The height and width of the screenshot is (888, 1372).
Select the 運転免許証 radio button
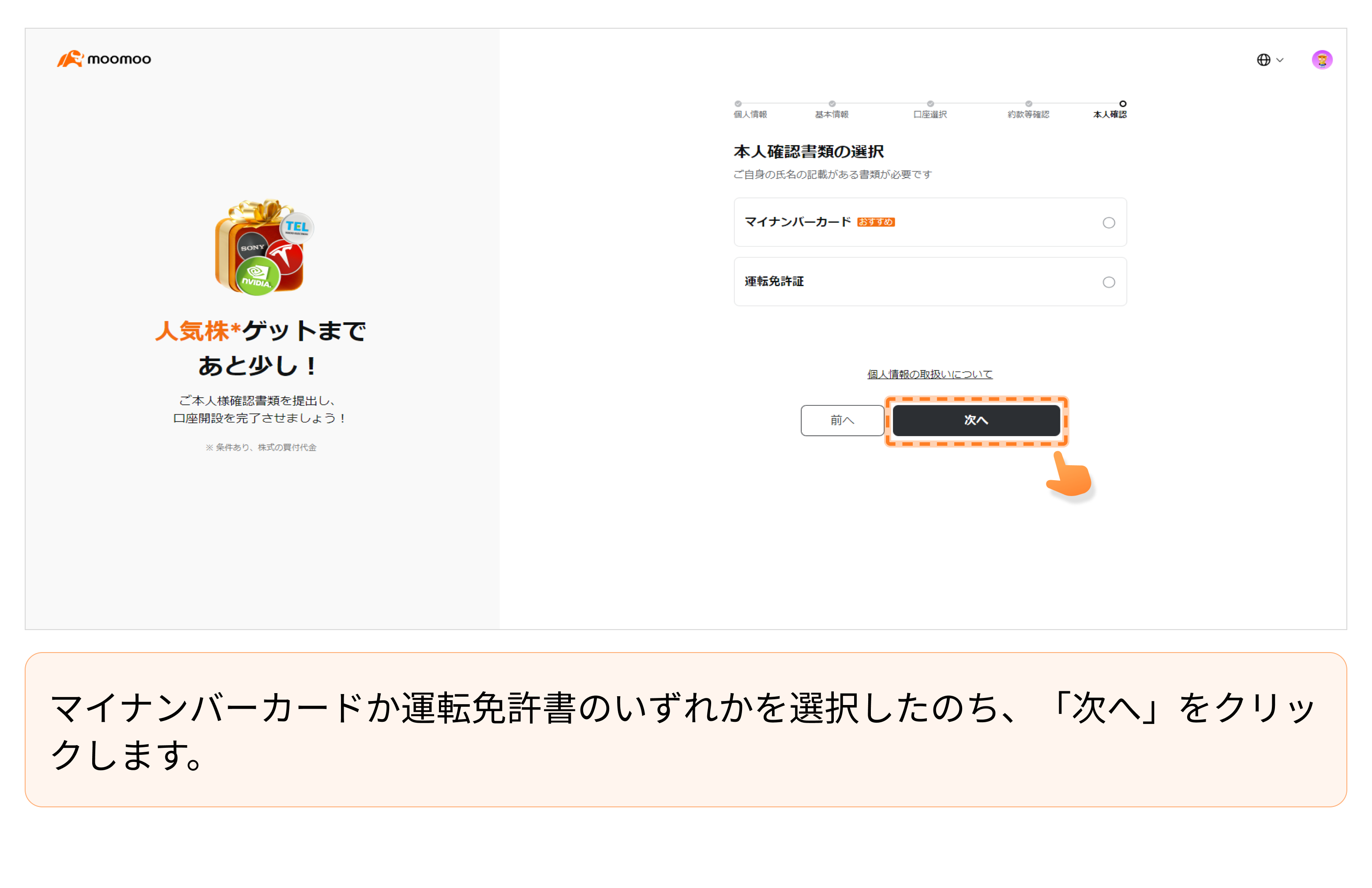coord(1109,282)
